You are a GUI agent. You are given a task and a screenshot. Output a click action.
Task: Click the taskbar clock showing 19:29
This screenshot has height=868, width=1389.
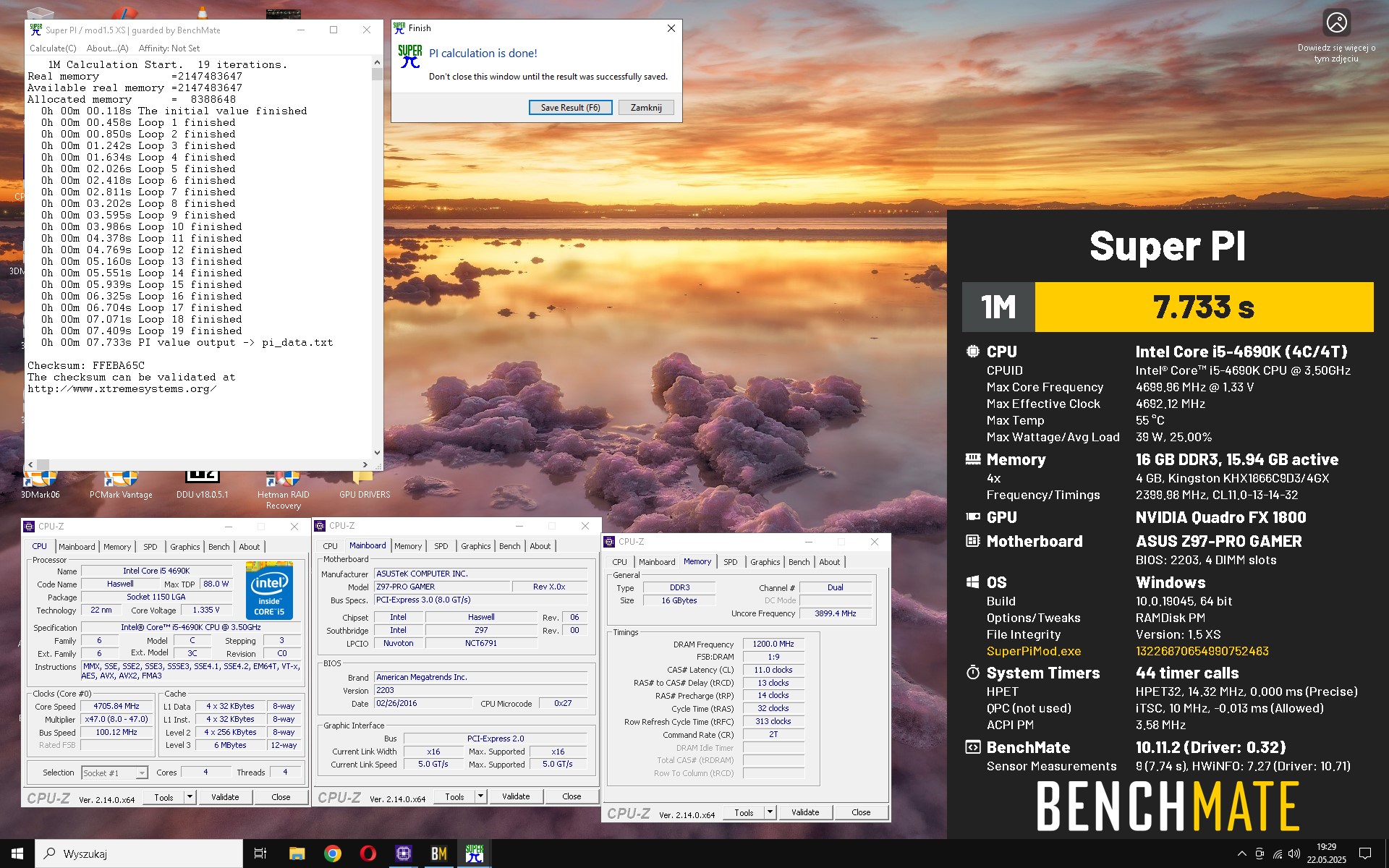pos(1326,854)
